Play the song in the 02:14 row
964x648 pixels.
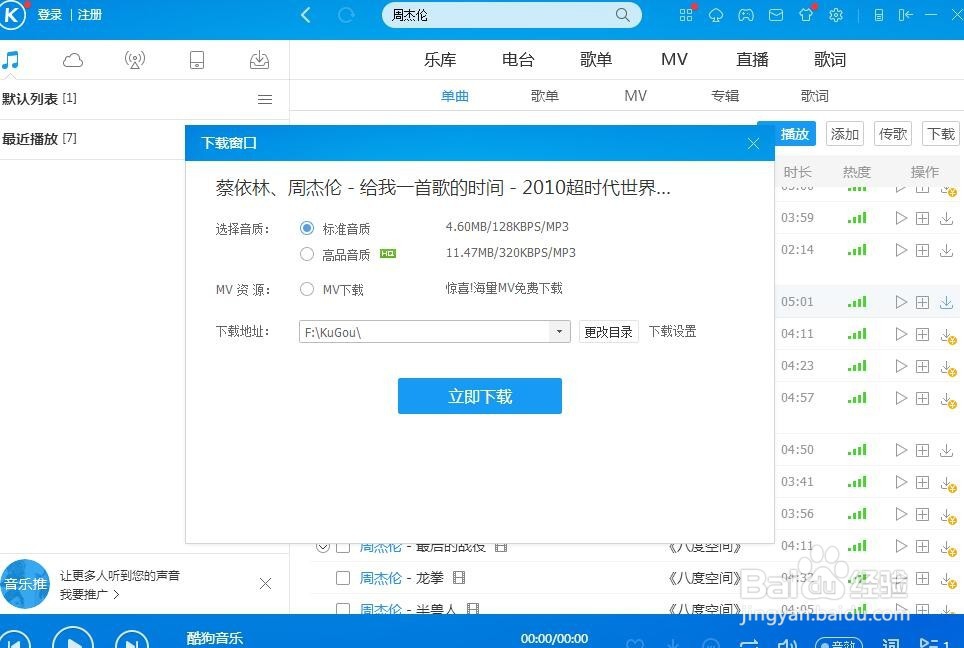tap(901, 250)
